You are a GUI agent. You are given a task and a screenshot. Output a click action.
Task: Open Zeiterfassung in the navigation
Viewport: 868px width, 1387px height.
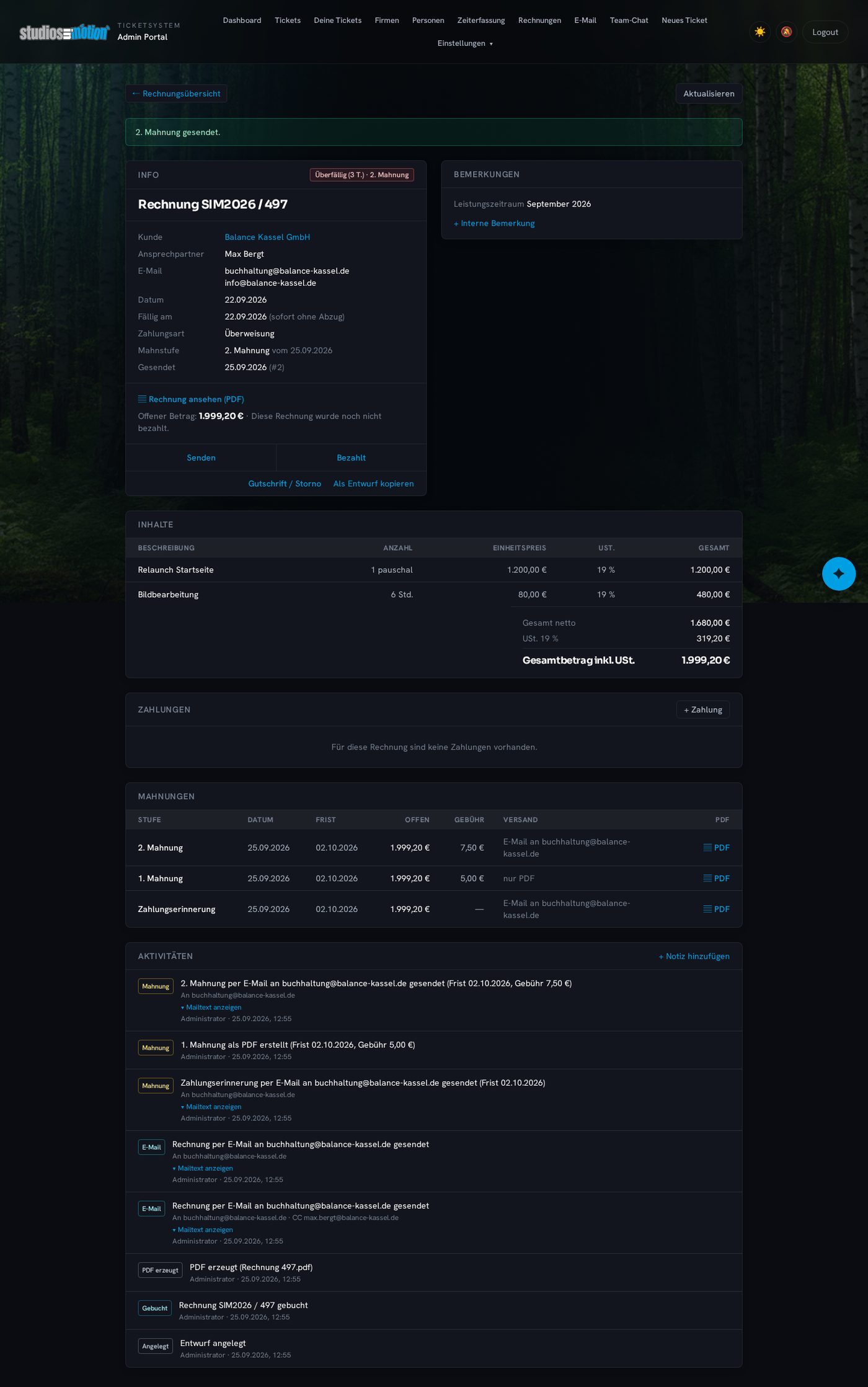tap(481, 20)
